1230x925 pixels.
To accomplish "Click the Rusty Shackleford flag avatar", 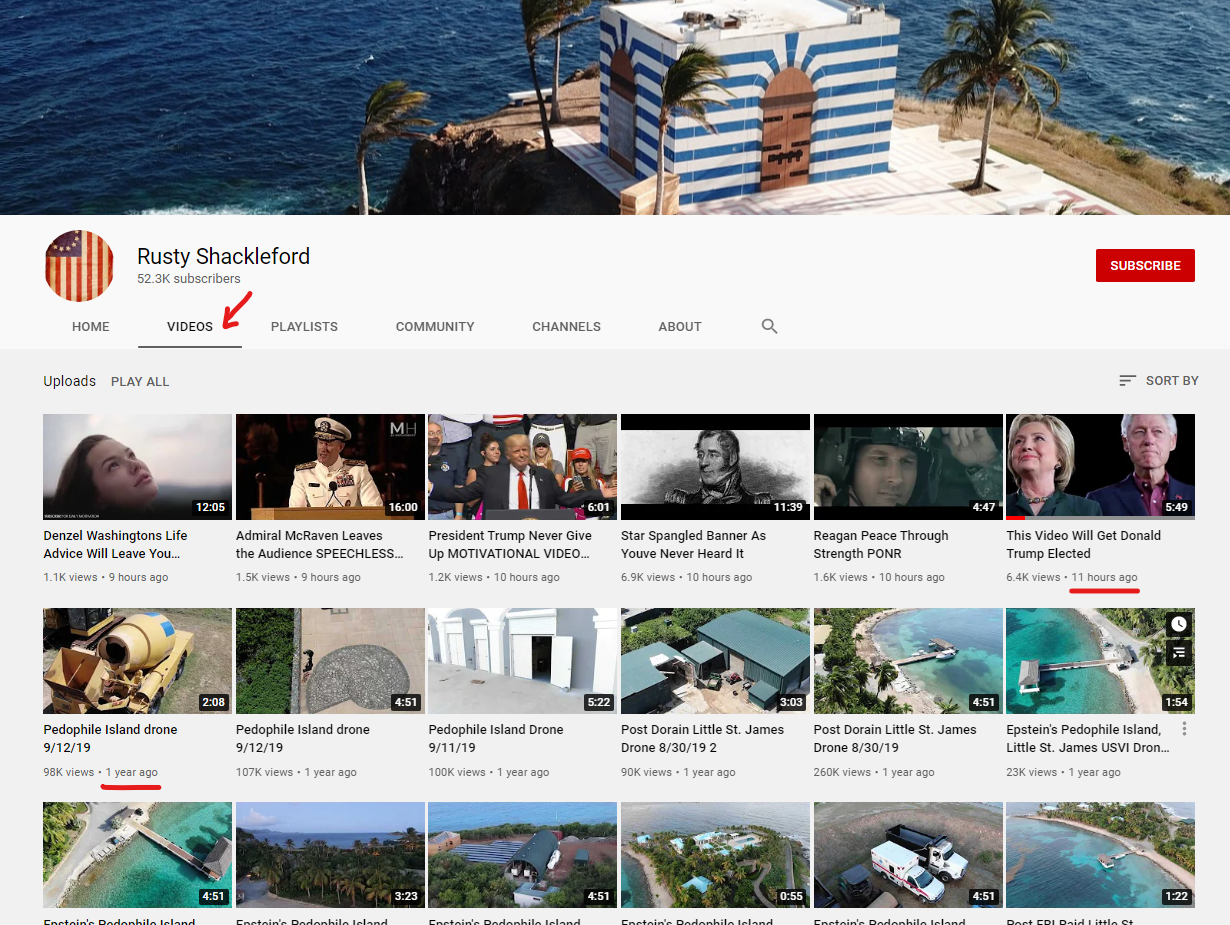I will [x=79, y=266].
